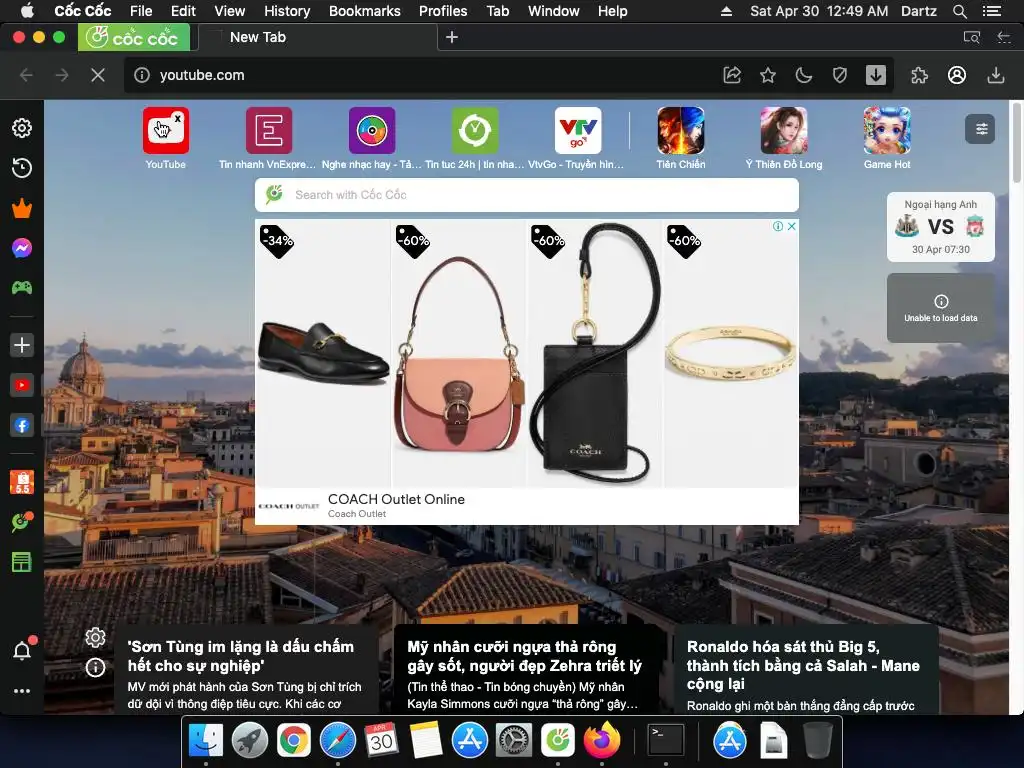Click news feed info icon
Image resolution: width=1024 pixels, height=768 pixels.
[x=95, y=667]
